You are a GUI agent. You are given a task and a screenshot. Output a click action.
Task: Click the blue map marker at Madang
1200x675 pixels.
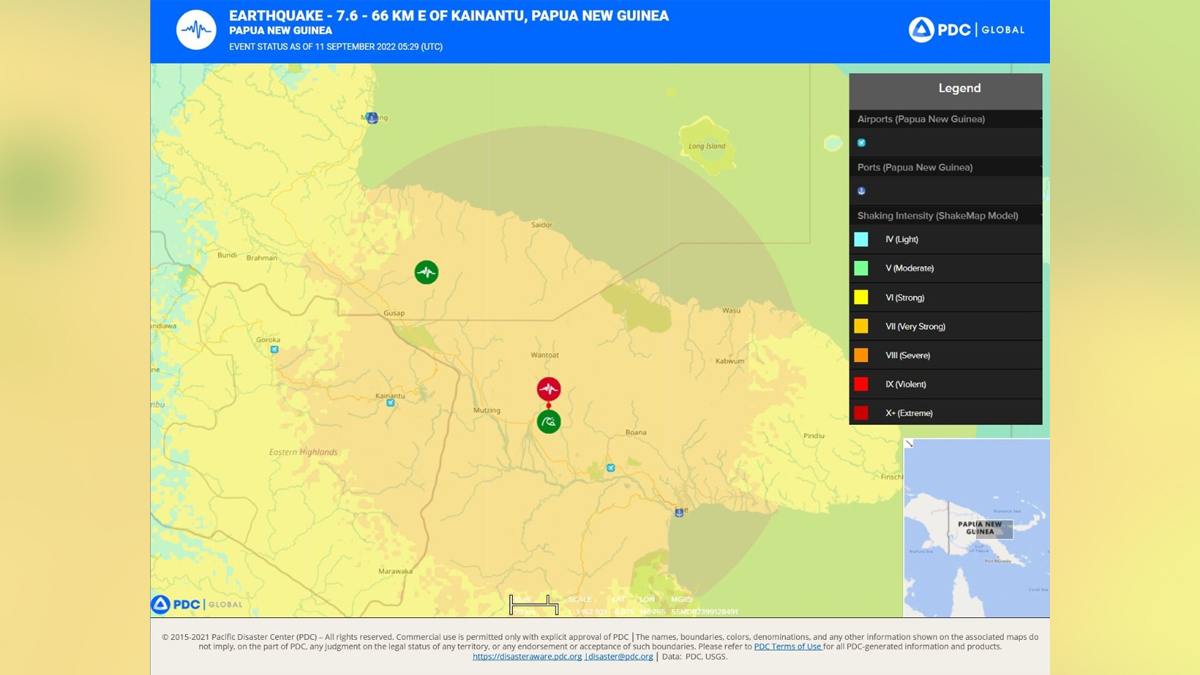coord(372,118)
